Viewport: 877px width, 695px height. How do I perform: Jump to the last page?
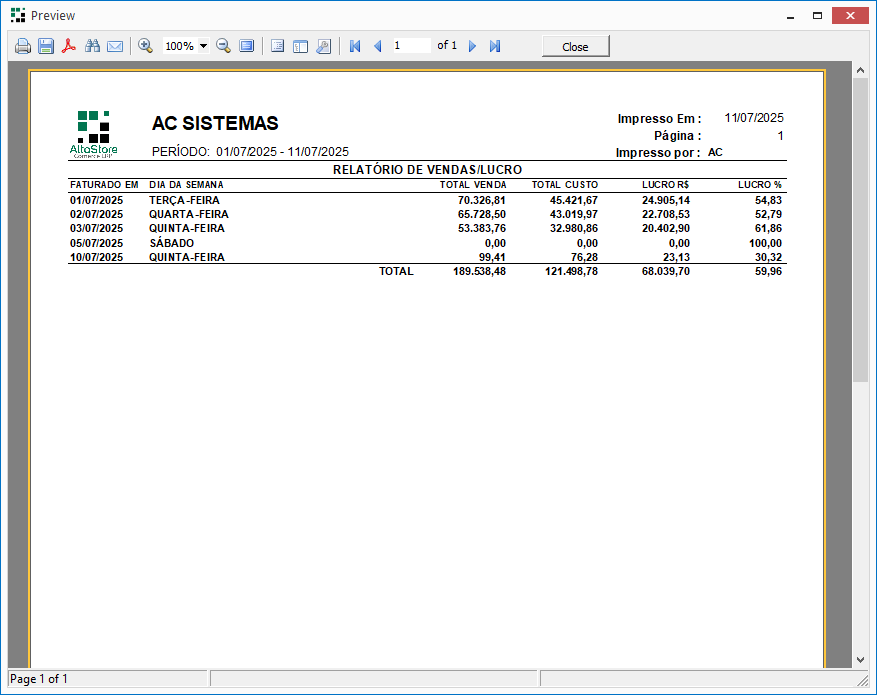494,46
